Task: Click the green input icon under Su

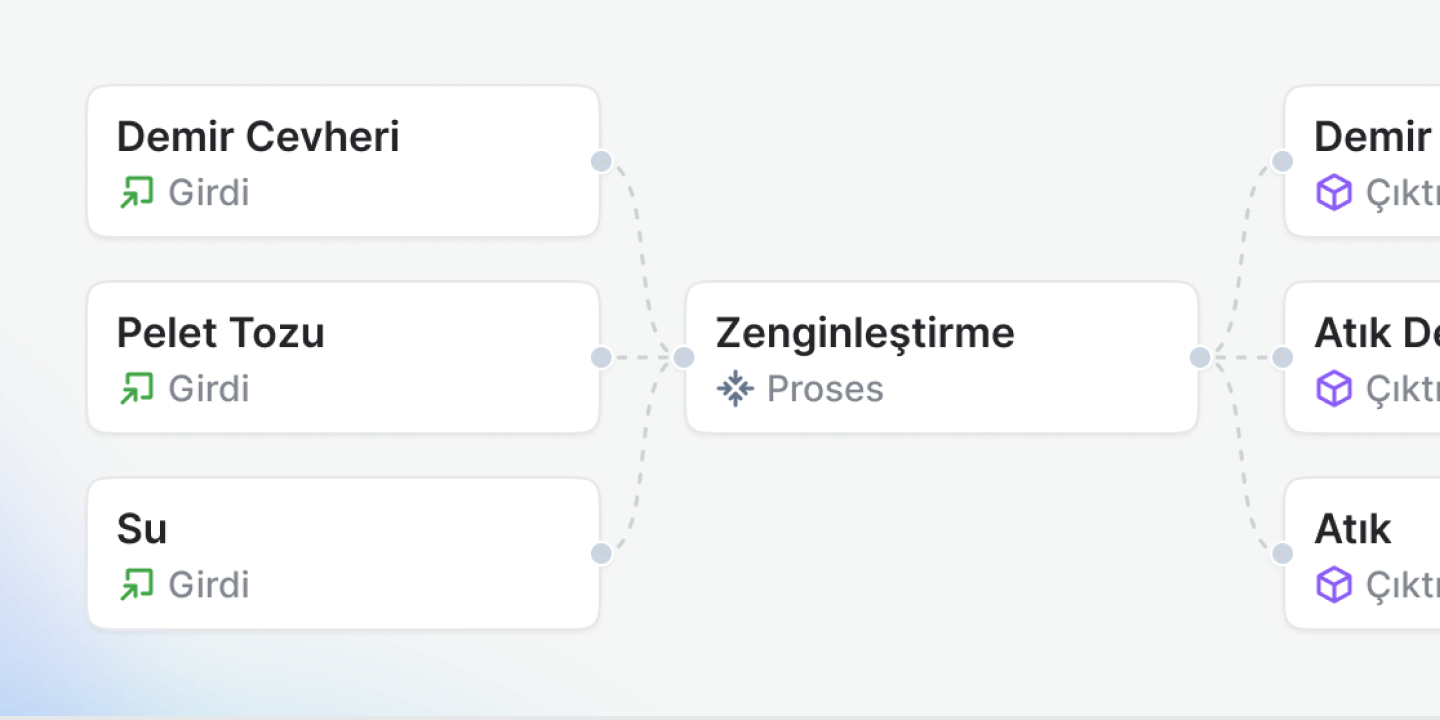Action: (x=136, y=584)
